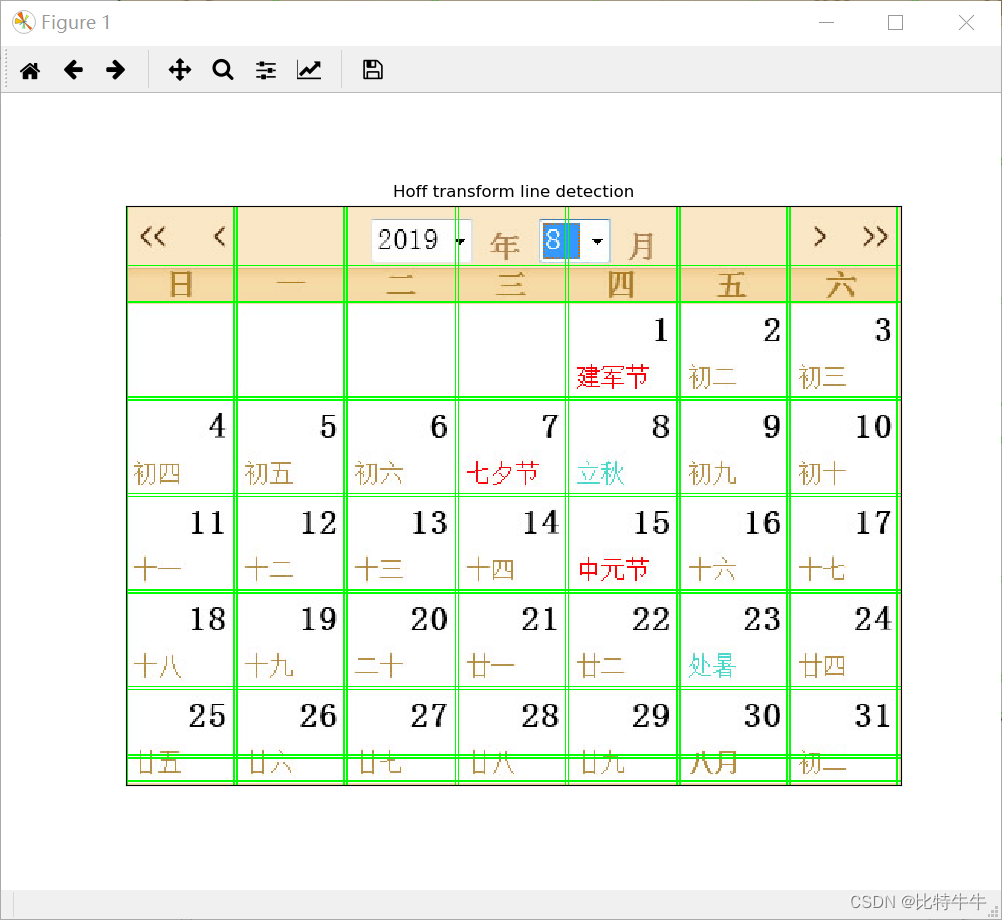Close the Figure 1 window

pyautogui.click(x=966, y=22)
